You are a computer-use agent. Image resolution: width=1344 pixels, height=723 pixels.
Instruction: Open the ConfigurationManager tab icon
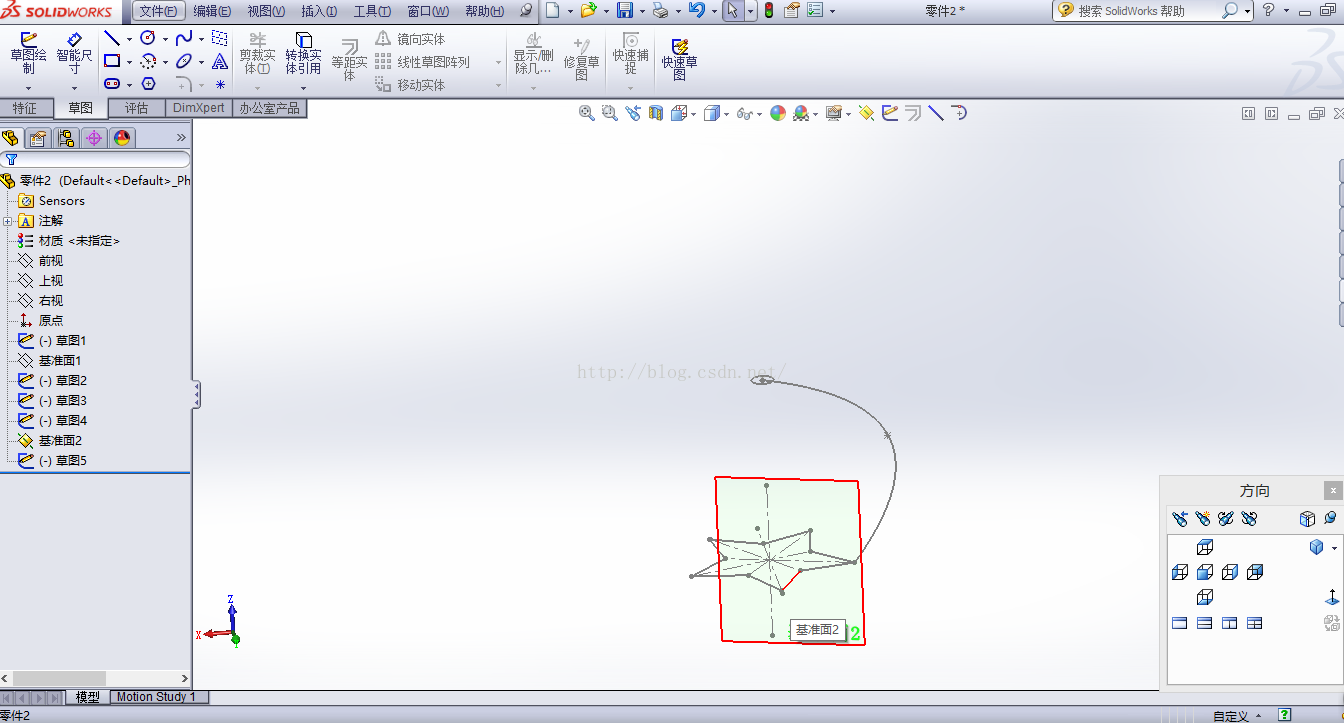pos(66,138)
